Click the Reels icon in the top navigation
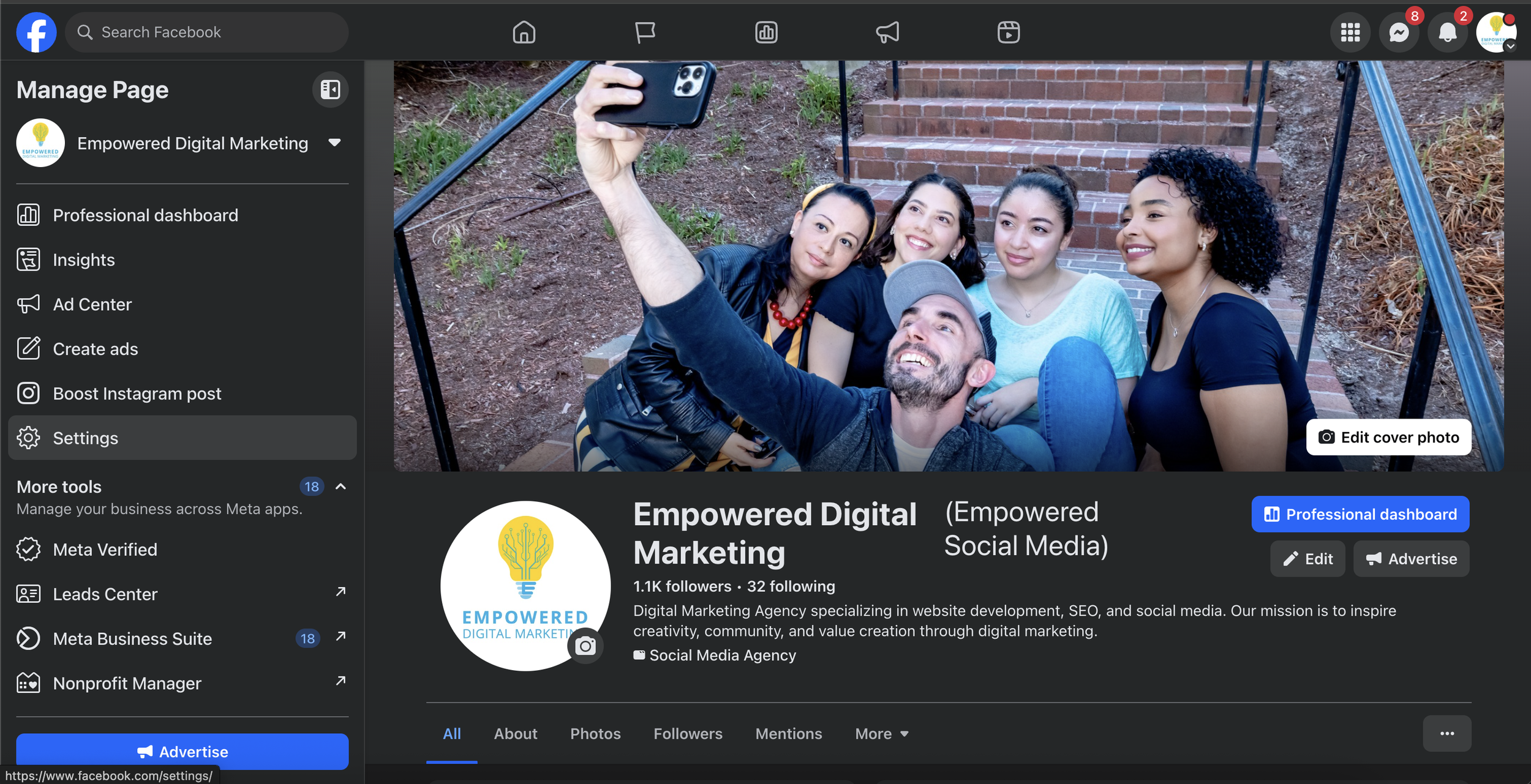 tap(1008, 32)
